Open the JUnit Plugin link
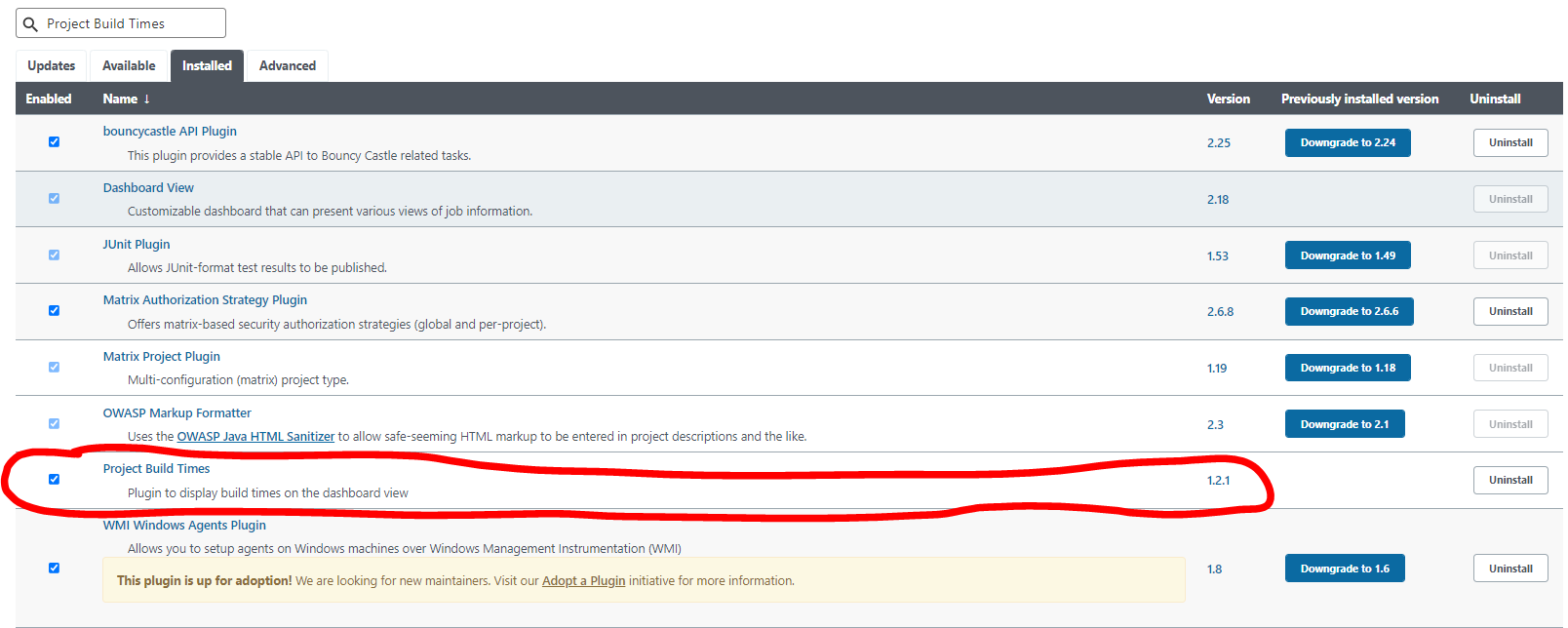This screenshot has width=1568, height=628. [x=137, y=244]
